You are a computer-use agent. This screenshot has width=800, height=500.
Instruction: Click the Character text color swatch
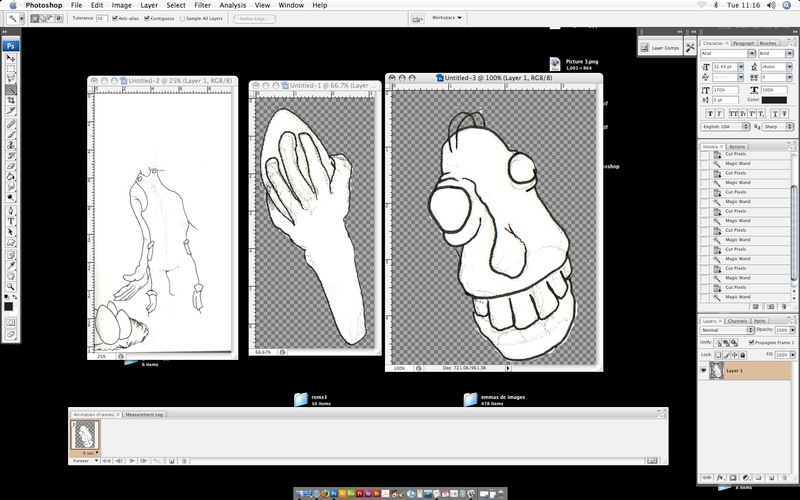pyautogui.click(x=775, y=99)
